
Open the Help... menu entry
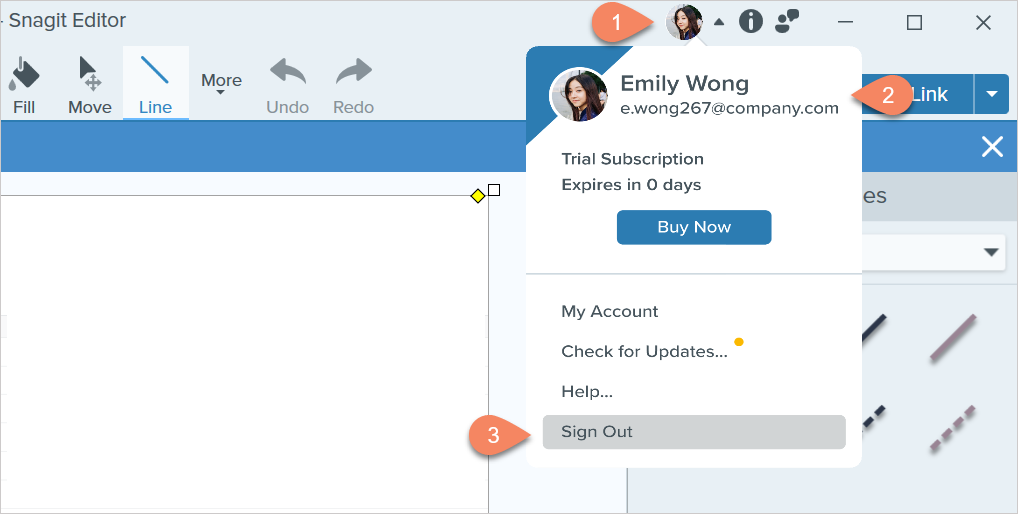[587, 391]
